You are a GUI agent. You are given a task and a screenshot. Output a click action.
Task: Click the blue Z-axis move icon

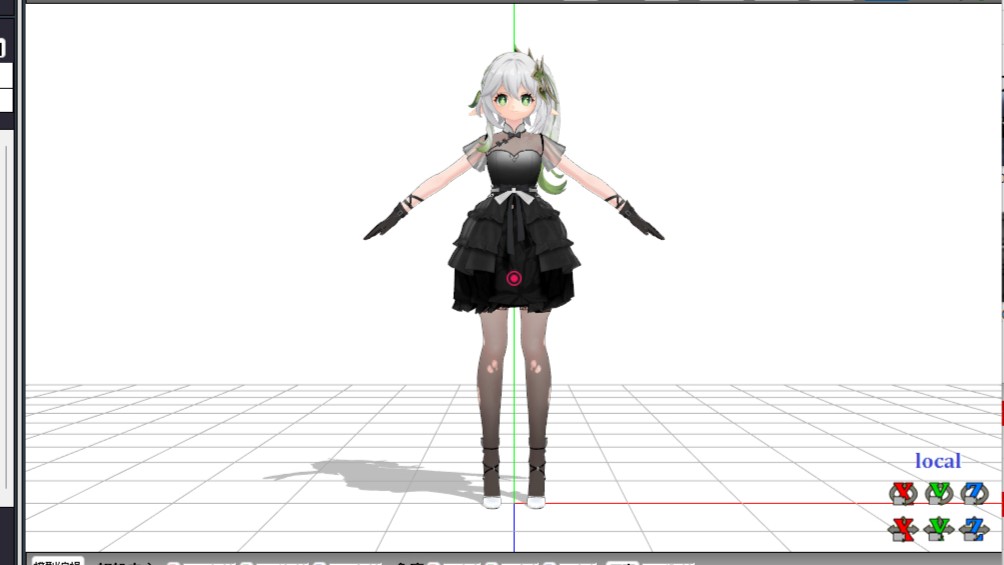click(x=974, y=528)
